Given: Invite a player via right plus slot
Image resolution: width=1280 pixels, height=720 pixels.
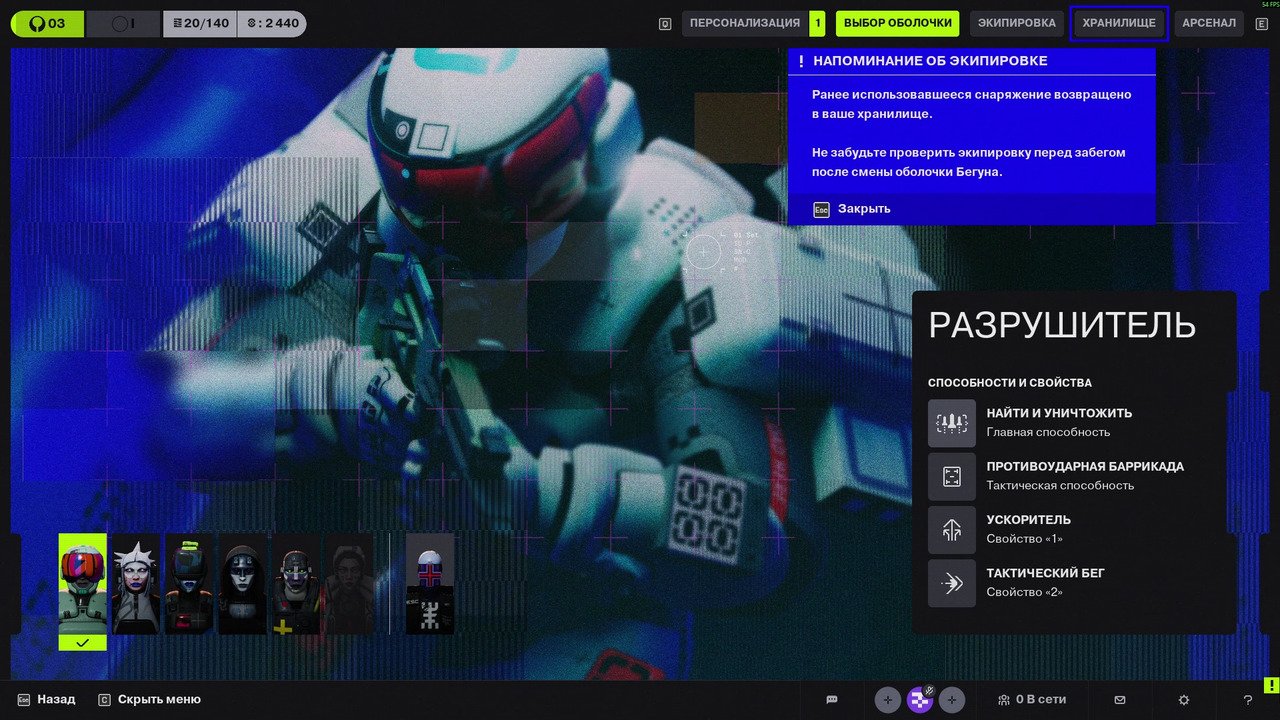Looking at the screenshot, I should 952,700.
